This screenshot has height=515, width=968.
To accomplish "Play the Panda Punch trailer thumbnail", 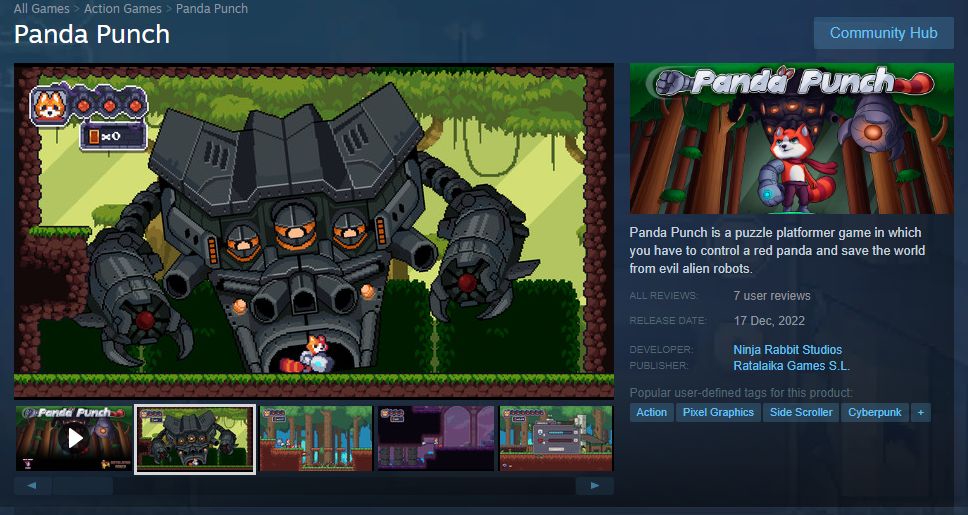I will [74, 438].
